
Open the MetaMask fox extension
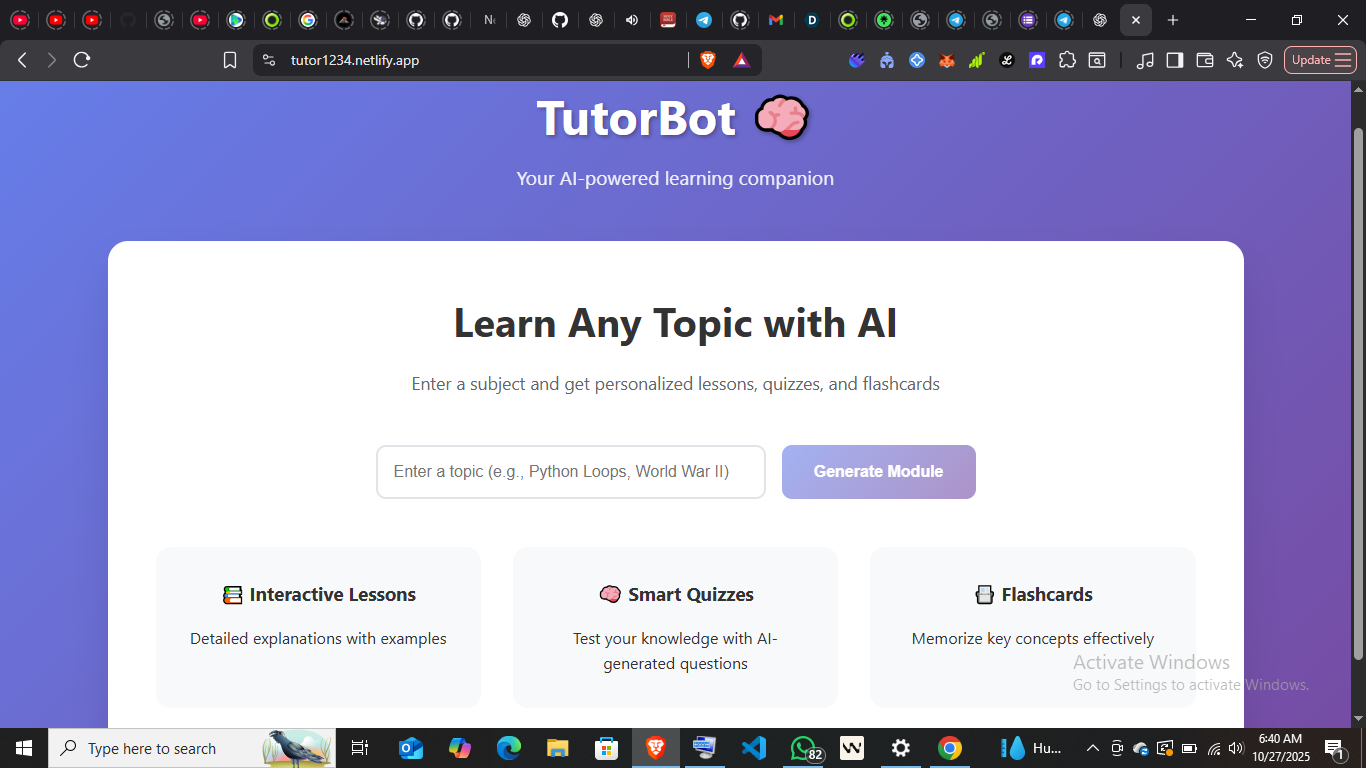946,60
